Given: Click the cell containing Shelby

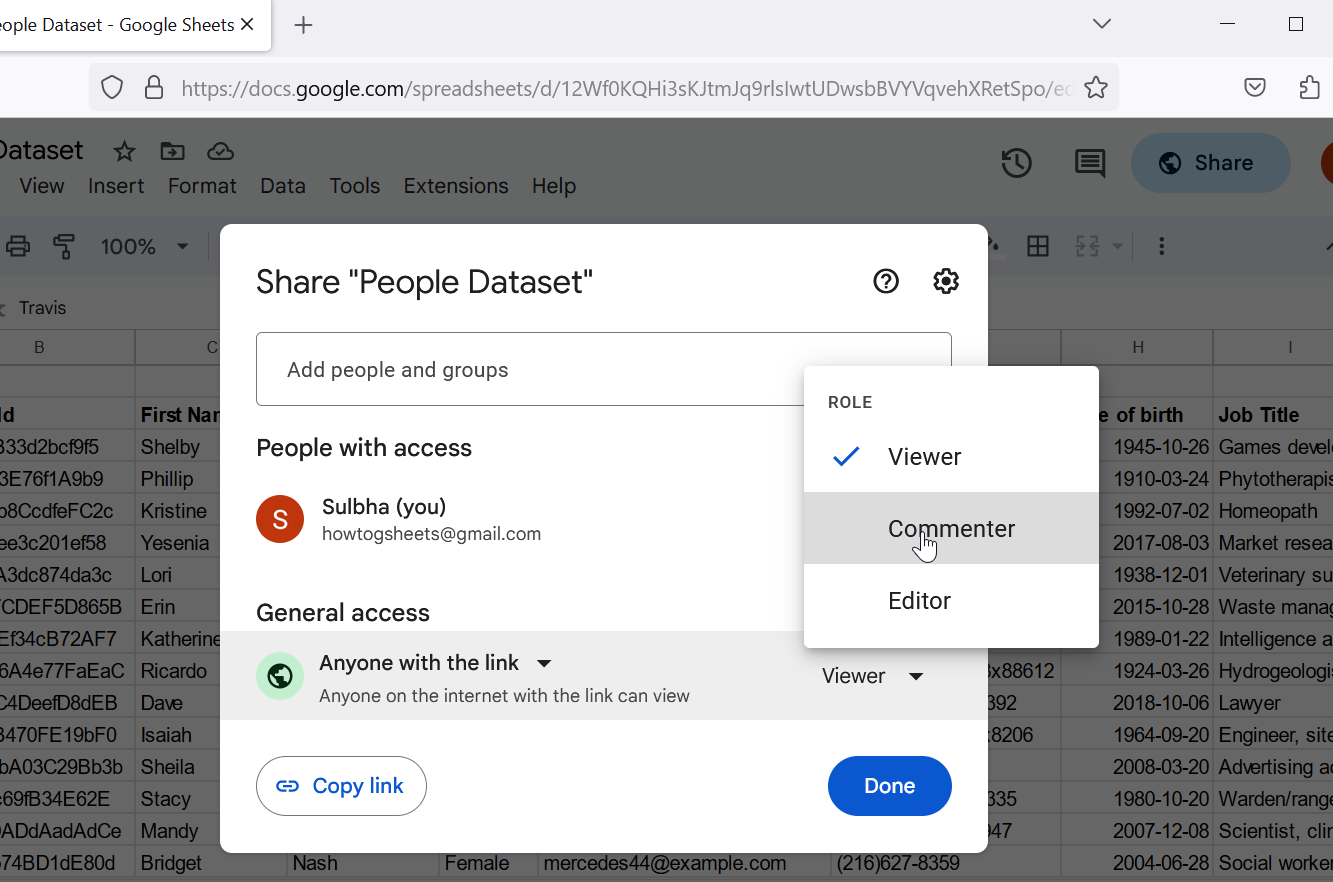Looking at the screenshot, I should click(178, 447).
